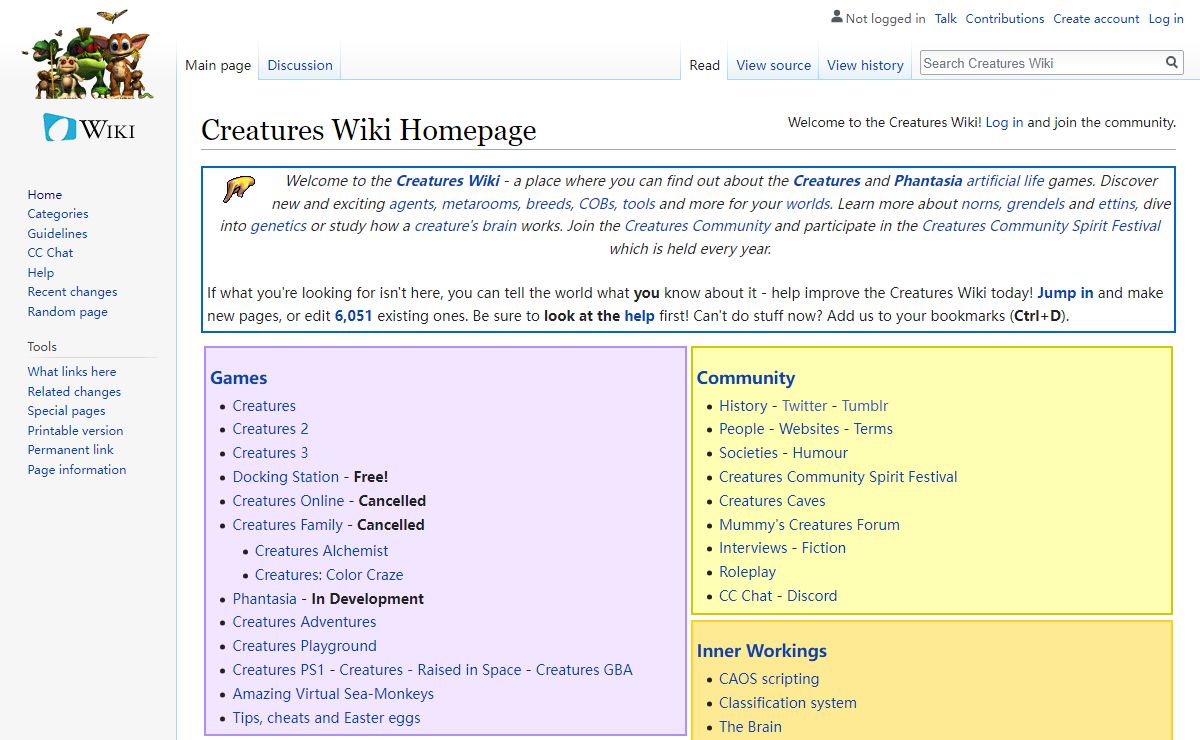This screenshot has height=740, width=1200.
Task: Open Creatures: Color Craze
Action: [329, 574]
